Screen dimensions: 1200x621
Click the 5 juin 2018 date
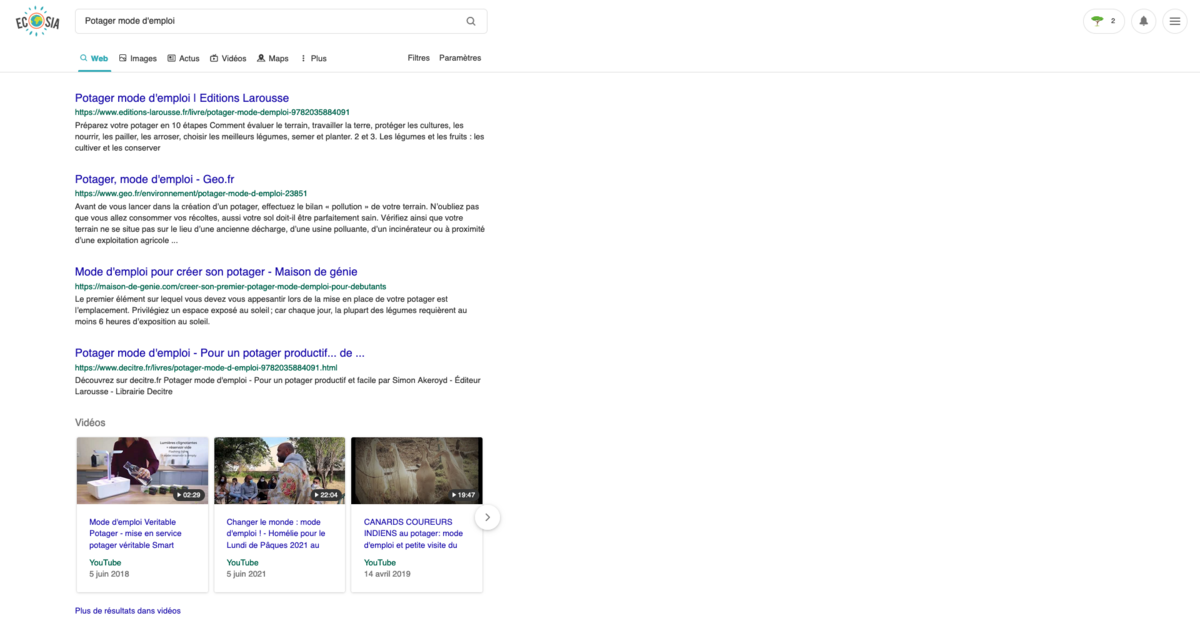pos(109,574)
